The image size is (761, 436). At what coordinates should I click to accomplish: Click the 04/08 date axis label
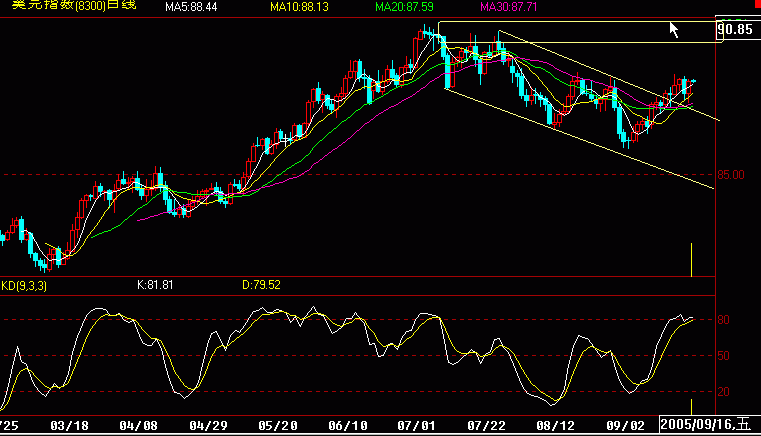pyautogui.click(x=138, y=426)
